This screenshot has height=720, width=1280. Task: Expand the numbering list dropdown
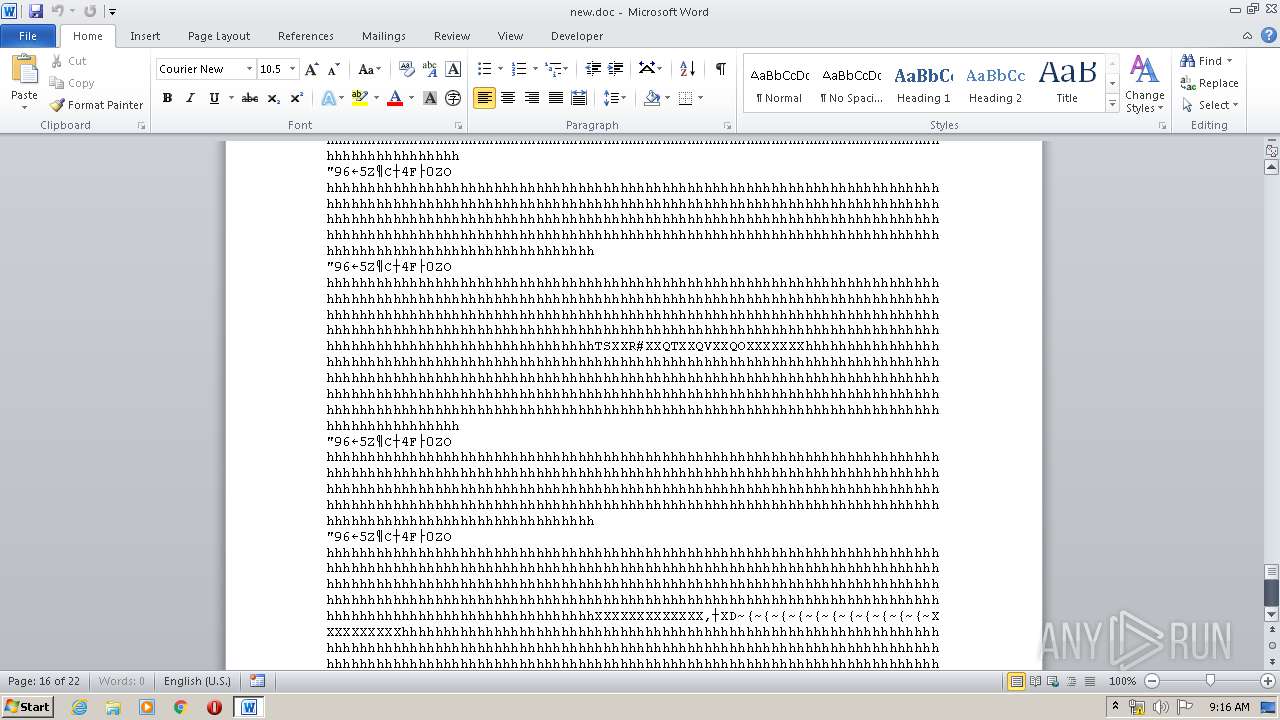(535, 69)
